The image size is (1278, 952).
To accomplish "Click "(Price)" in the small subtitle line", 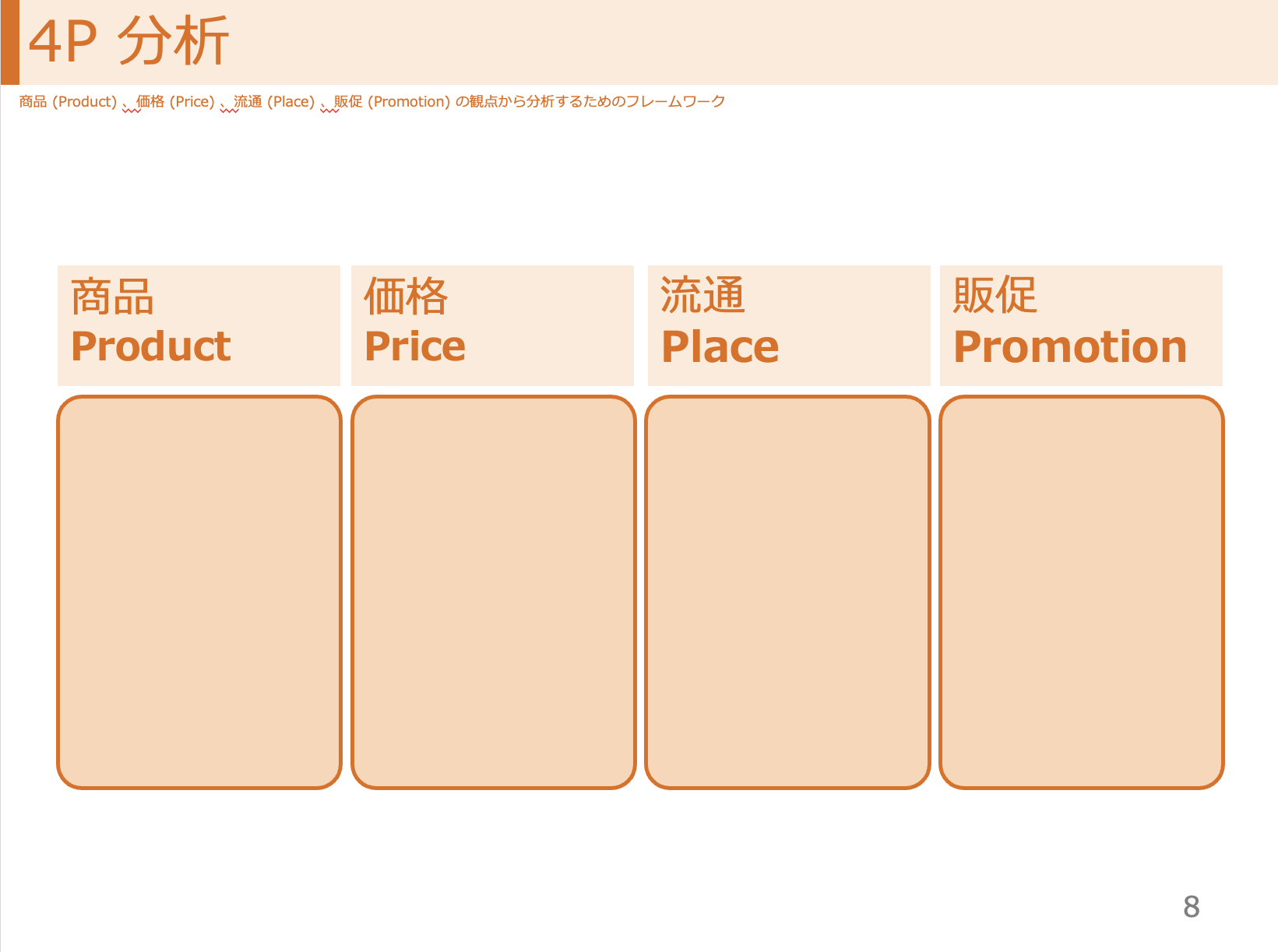I will pos(192,102).
